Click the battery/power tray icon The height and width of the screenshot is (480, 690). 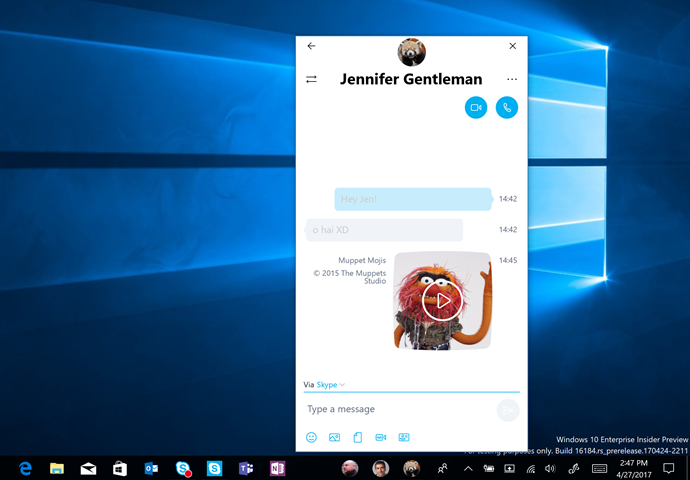(x=488, y=469)
